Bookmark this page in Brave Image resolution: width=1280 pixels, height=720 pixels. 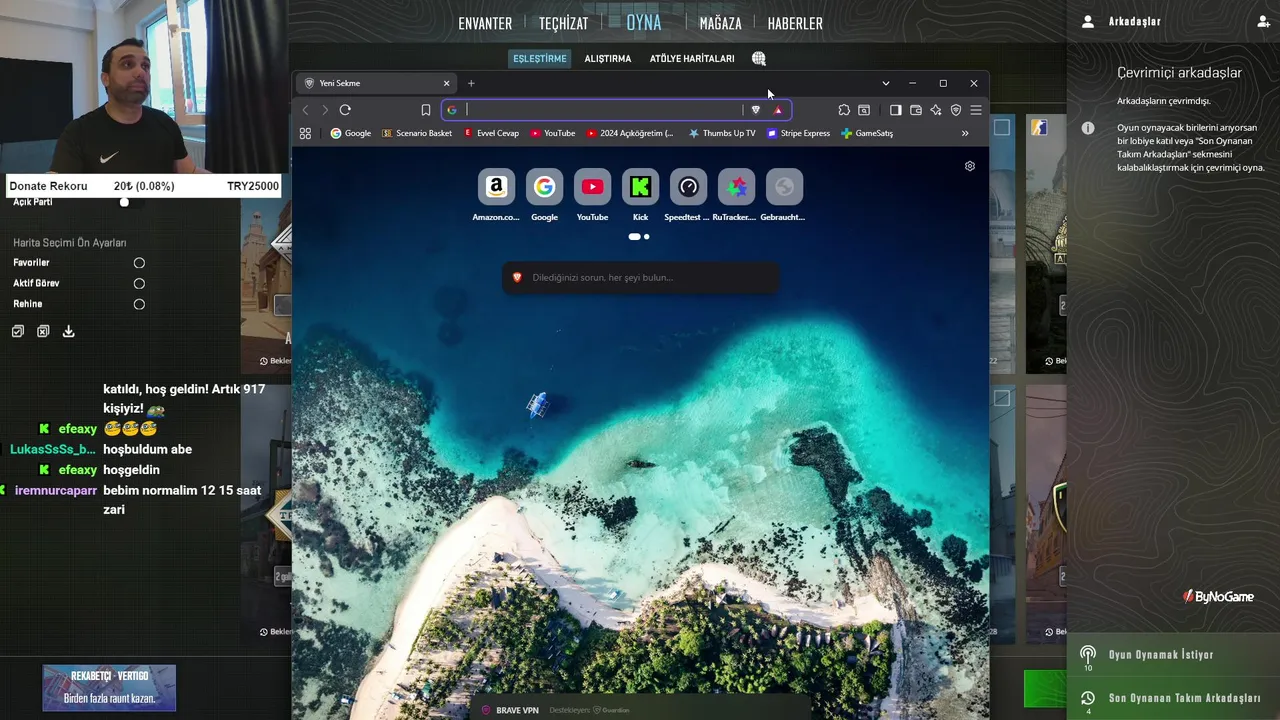pos(426,110)
